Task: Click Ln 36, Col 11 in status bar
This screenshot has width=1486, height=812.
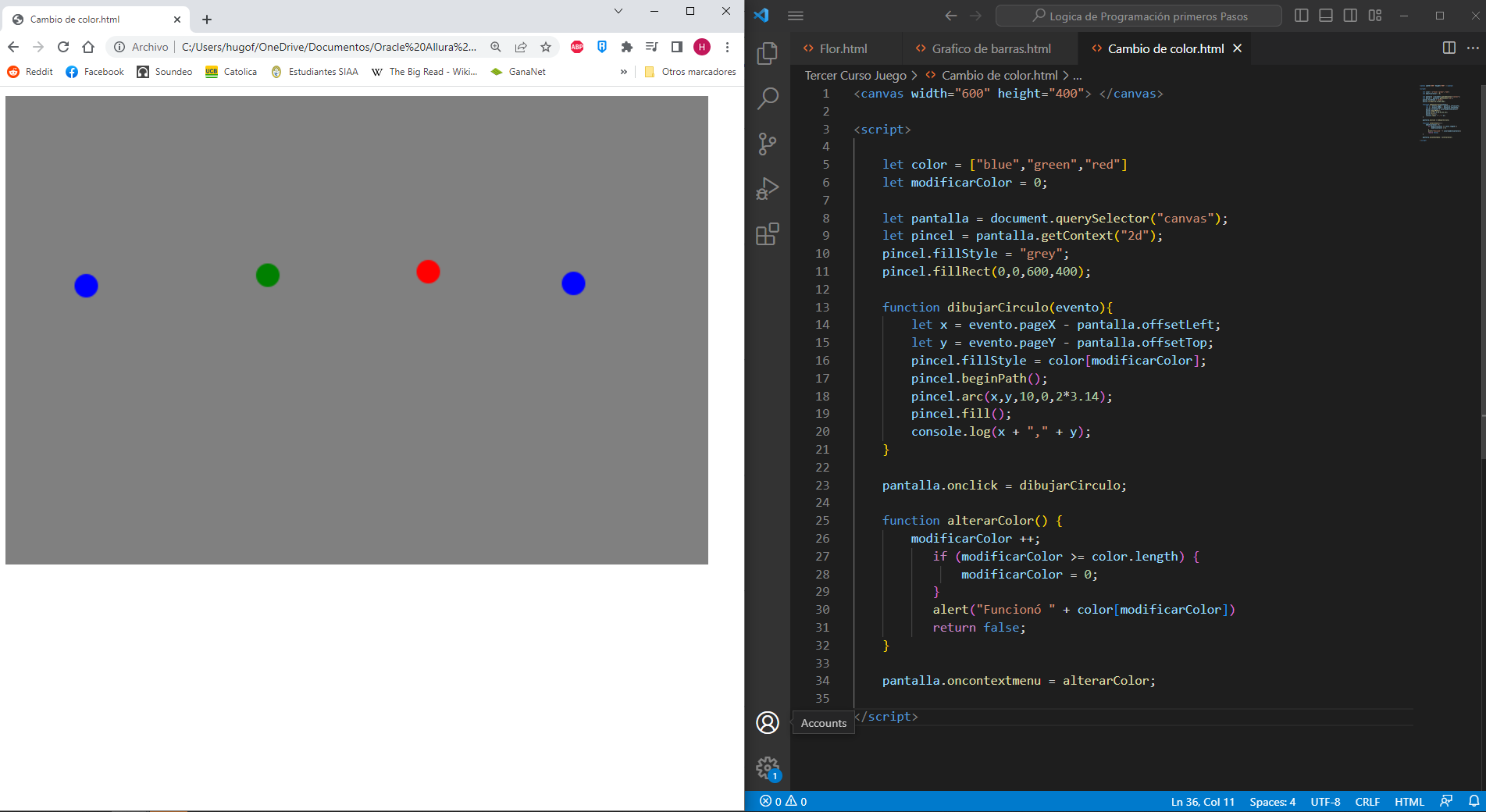Action: tap(1203, 801)
